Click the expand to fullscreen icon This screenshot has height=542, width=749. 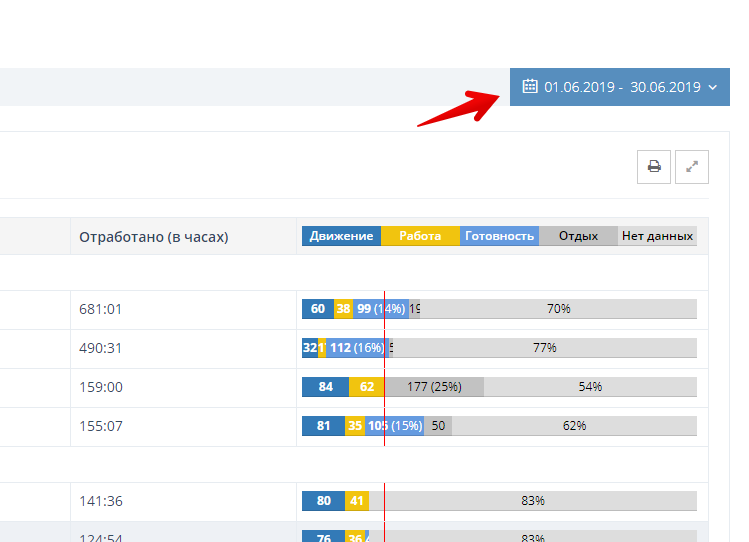(x=692, y=167)
